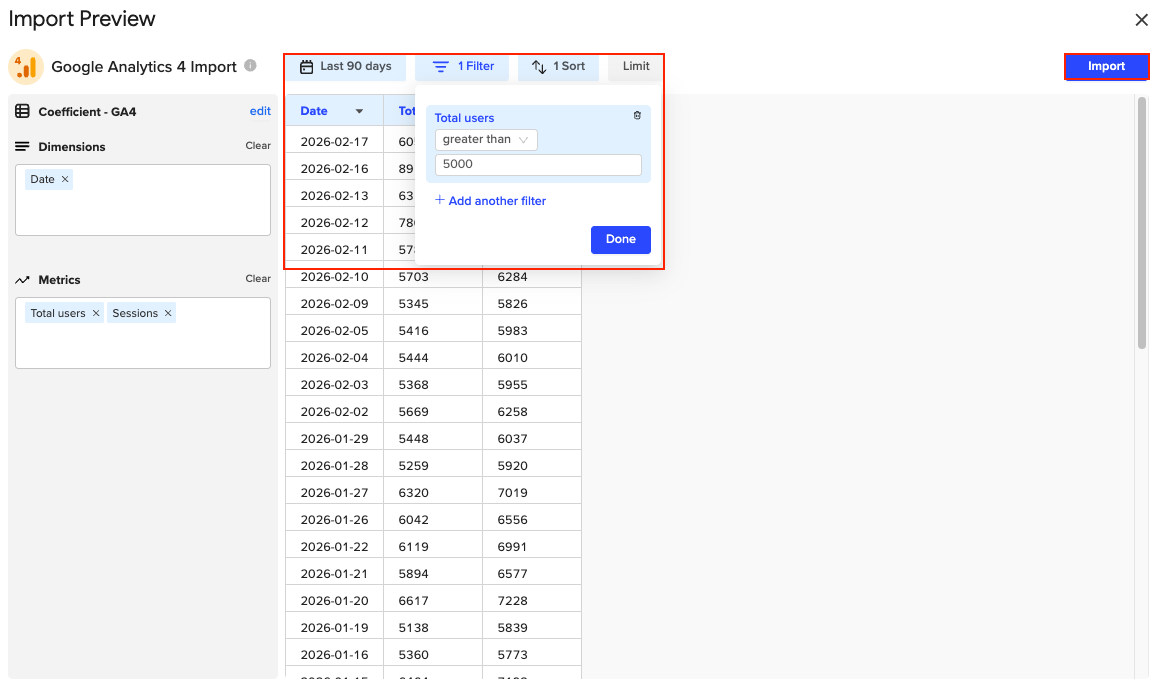Click Add another filter
The height and width of the screenshot is (687, 1159).
[x=490, y=200]
